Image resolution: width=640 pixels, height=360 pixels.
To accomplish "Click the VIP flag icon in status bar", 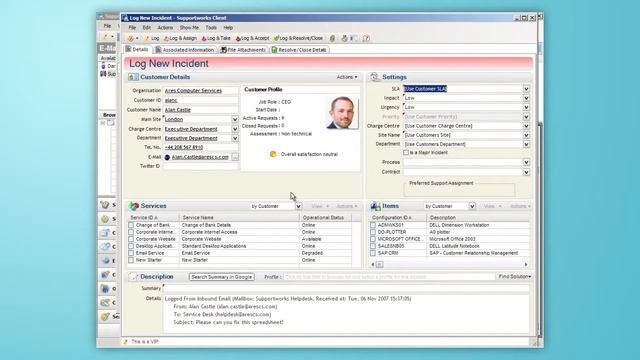I will [x=126, y=342].
